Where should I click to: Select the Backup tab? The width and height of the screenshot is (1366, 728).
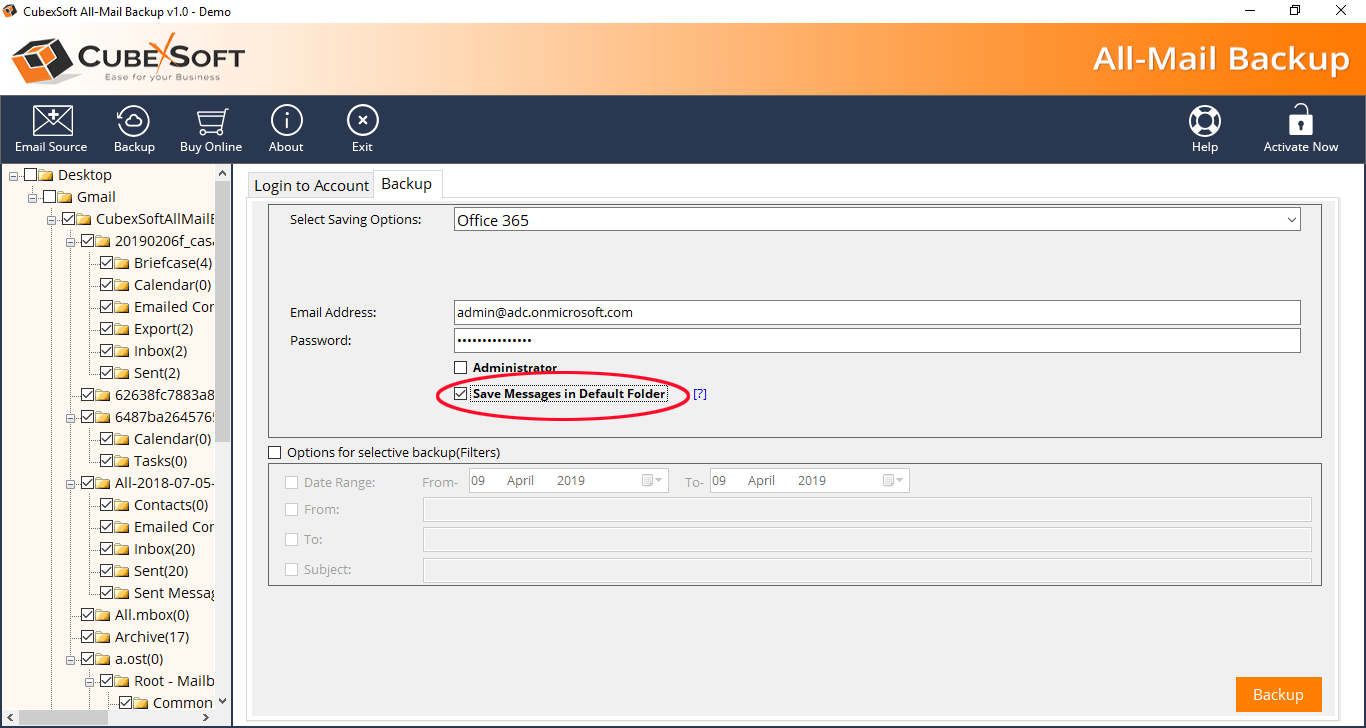(x=407, y=184)
